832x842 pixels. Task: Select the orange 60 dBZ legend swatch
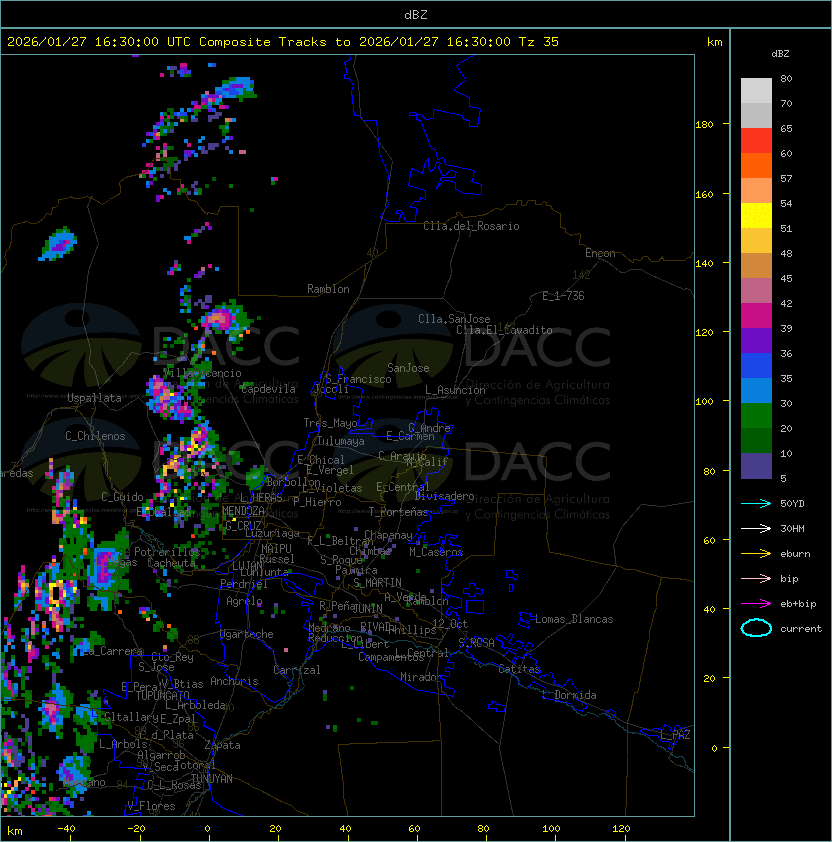click(756, 165)
